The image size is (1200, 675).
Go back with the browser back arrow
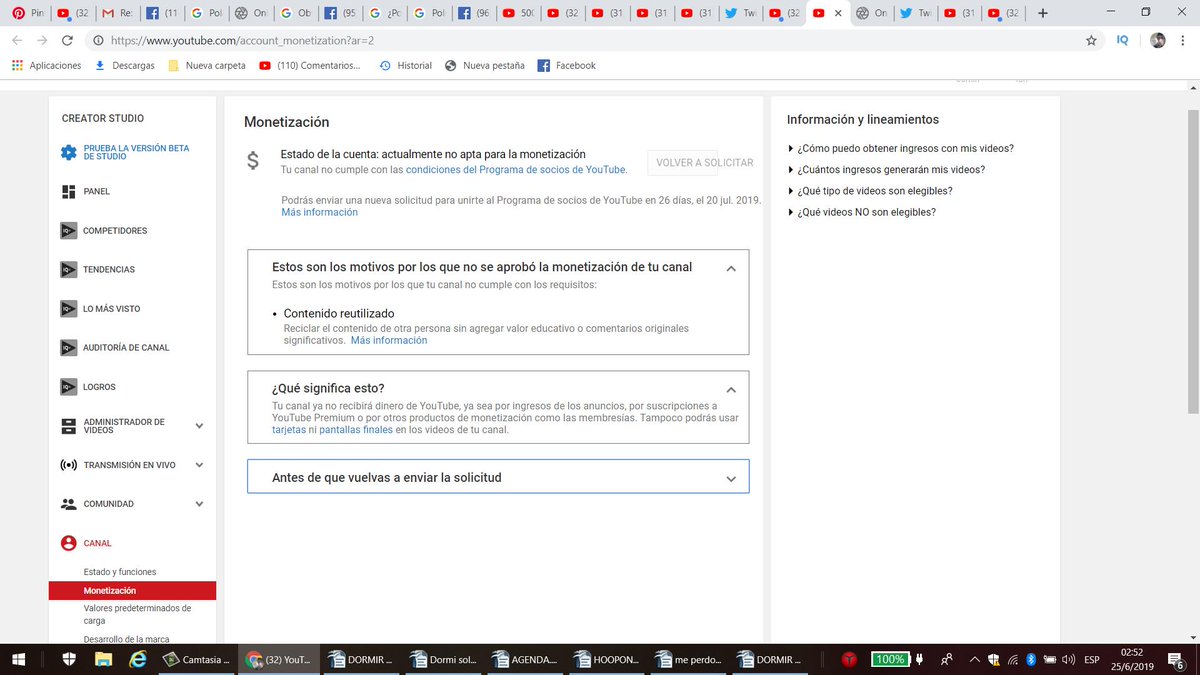pos(16,40)
